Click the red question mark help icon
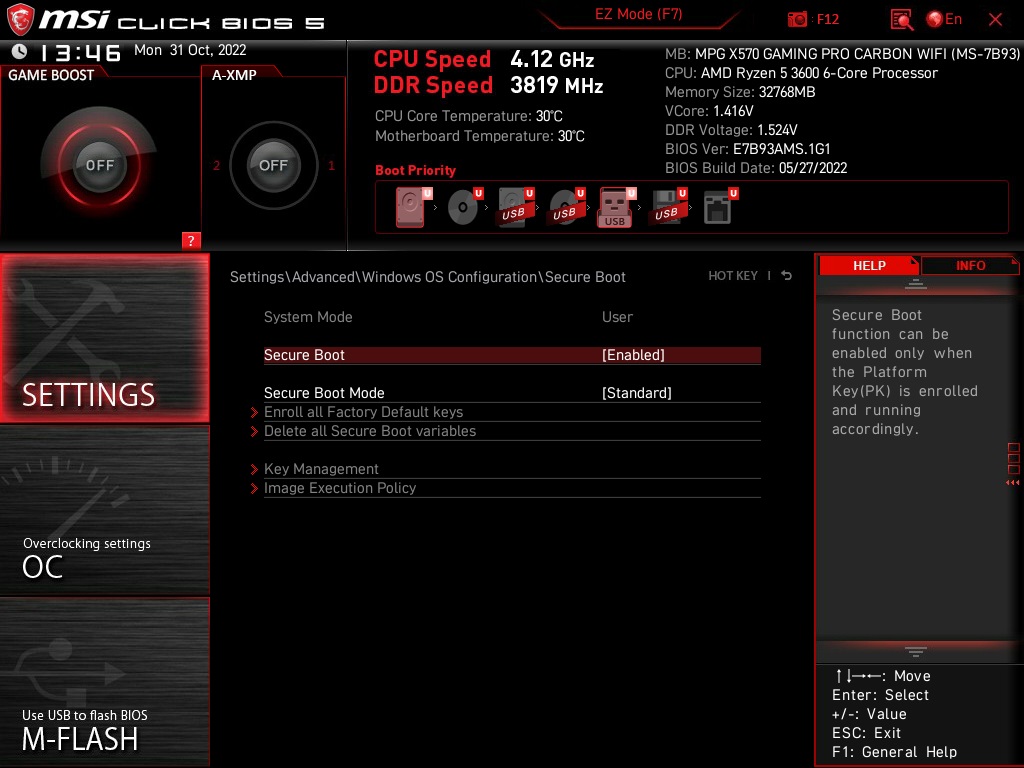The image size is (1024, 768). point(191,240)
